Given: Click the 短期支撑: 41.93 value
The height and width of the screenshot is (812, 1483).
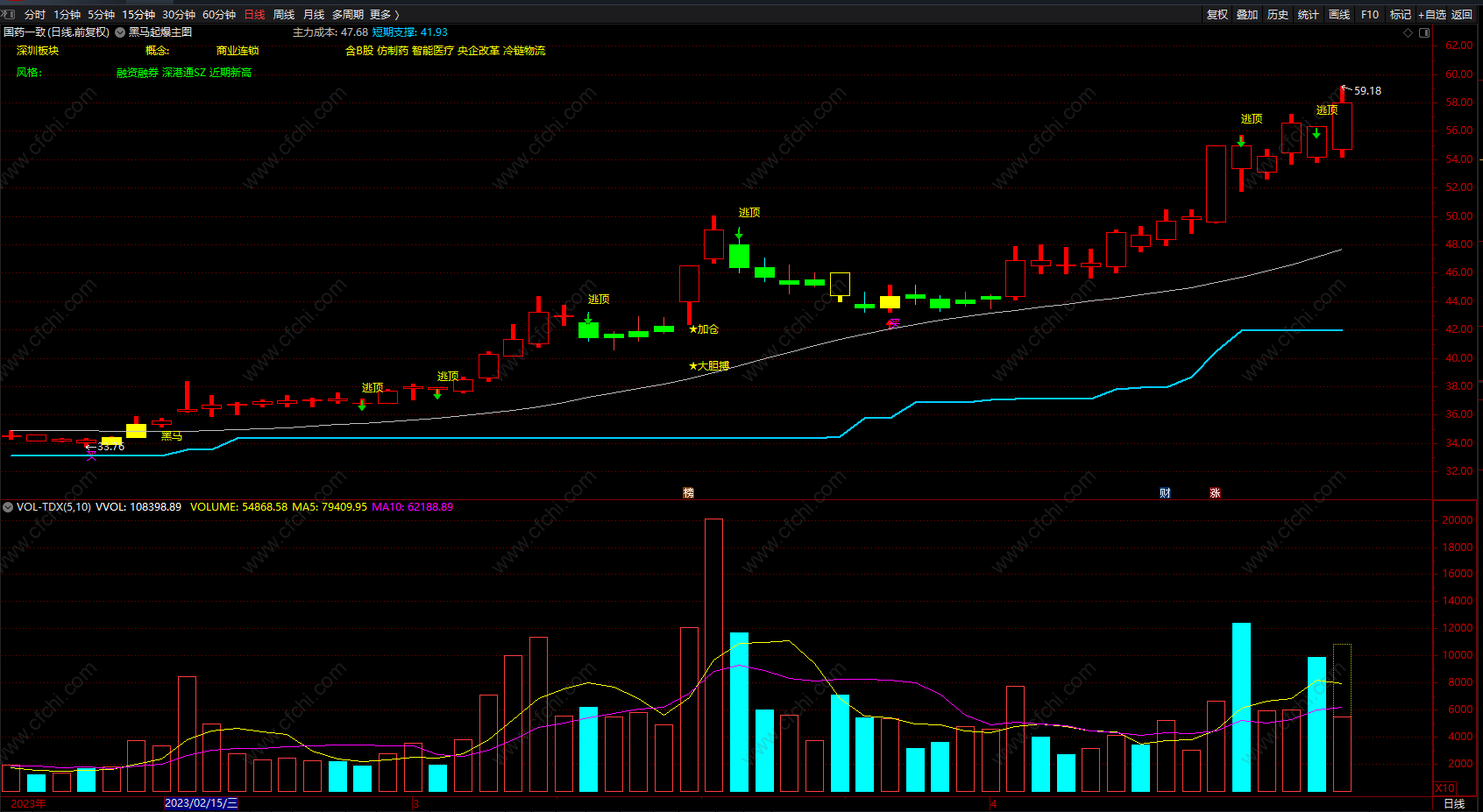Looking at the screenshot, I should pos(410,32).
